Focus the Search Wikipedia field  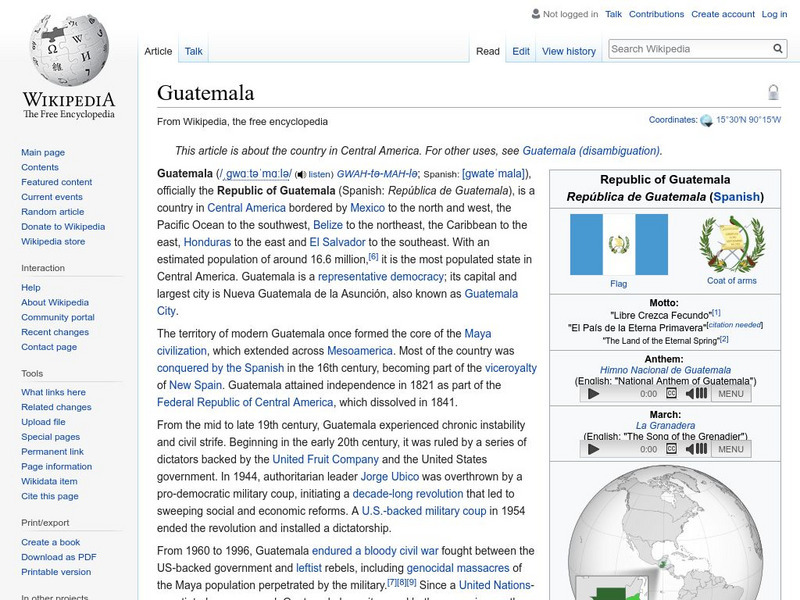click(x=690, y=49)
